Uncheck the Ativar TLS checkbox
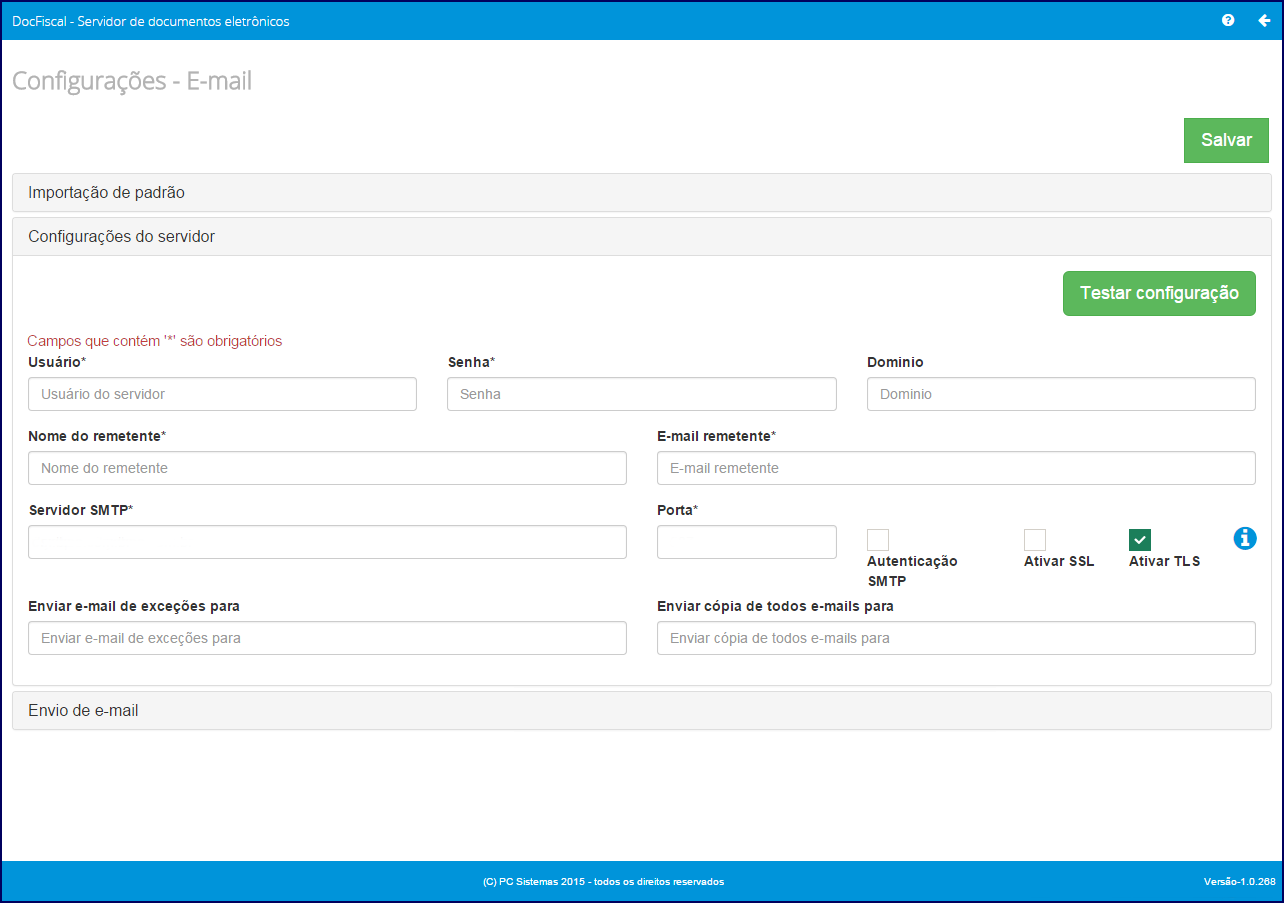 (1140, 540)
